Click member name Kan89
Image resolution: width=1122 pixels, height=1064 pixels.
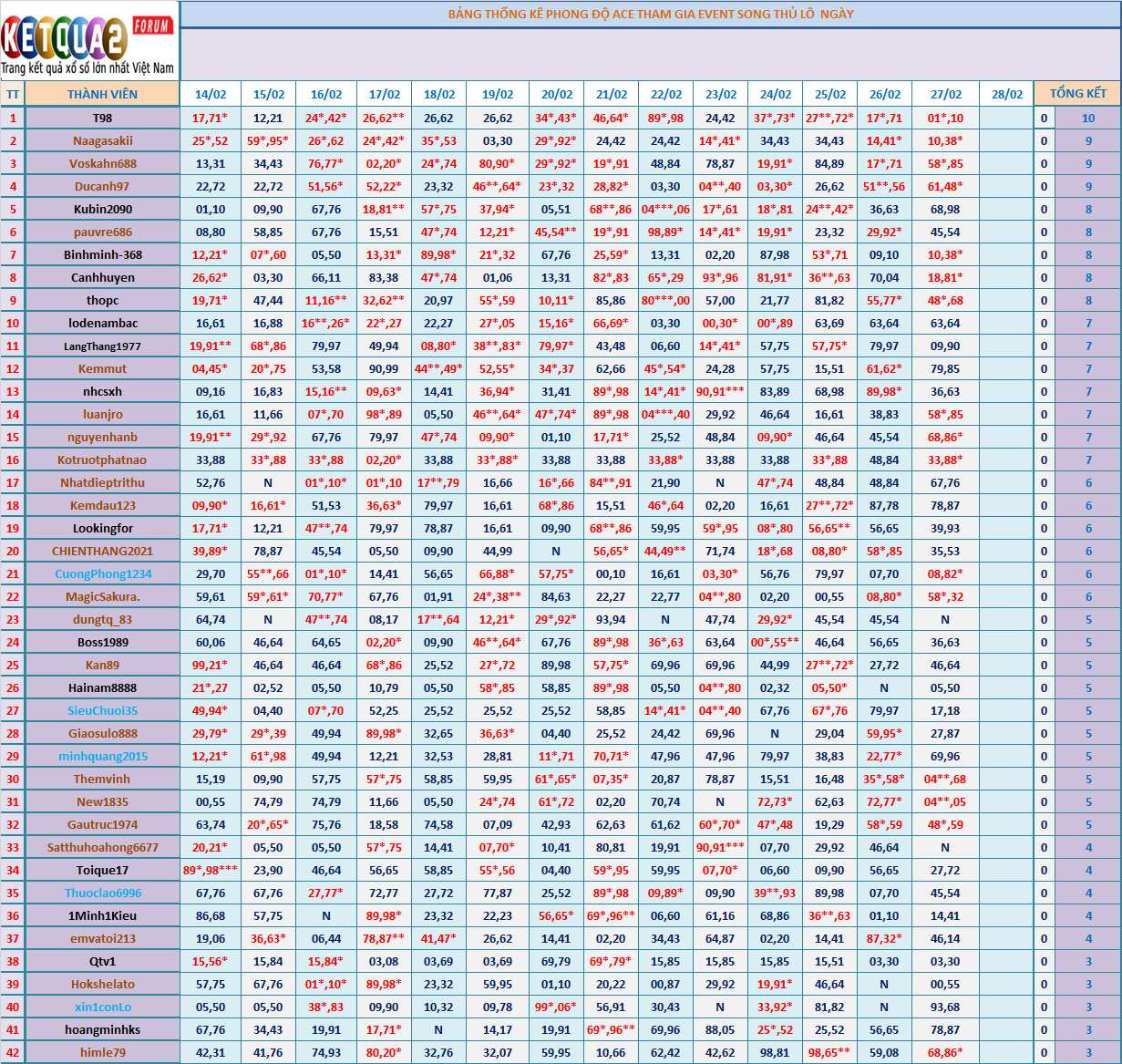pyautogui.click(x=102, y=665)
